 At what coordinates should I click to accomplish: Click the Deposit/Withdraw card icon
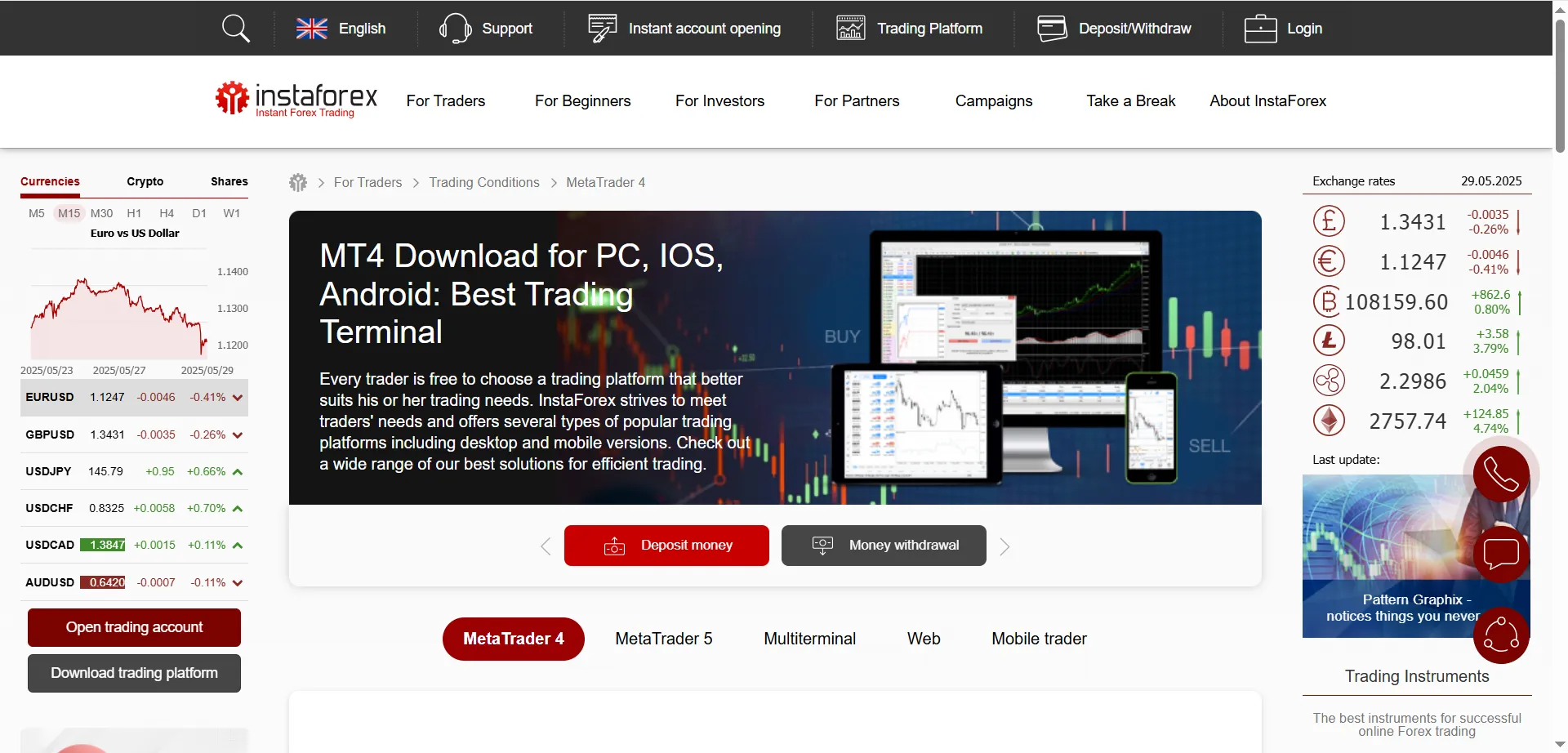tap(1052, 29)
